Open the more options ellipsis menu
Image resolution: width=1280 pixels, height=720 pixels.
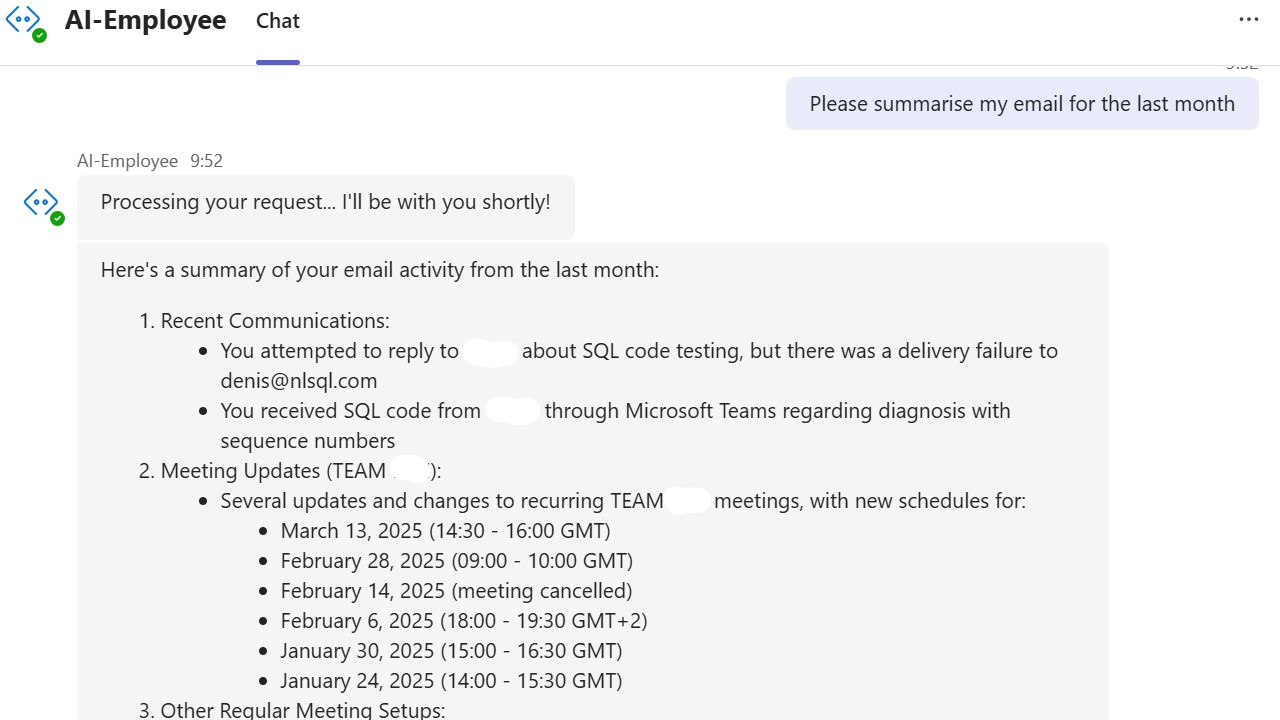[x=1248, y=19]
